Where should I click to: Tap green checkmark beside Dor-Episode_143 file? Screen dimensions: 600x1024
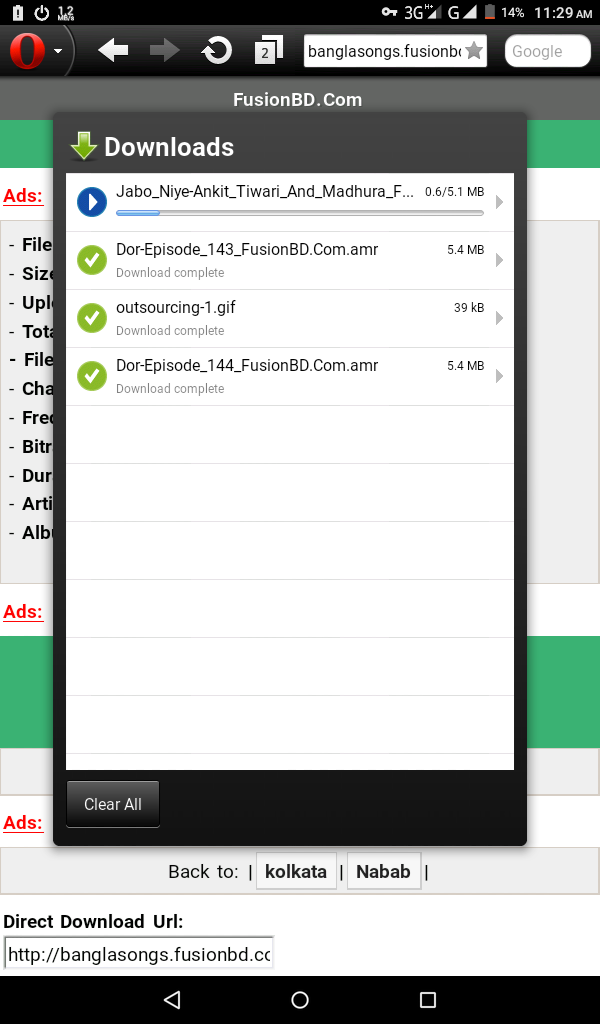pyautogui.click(x=92, y=260)
